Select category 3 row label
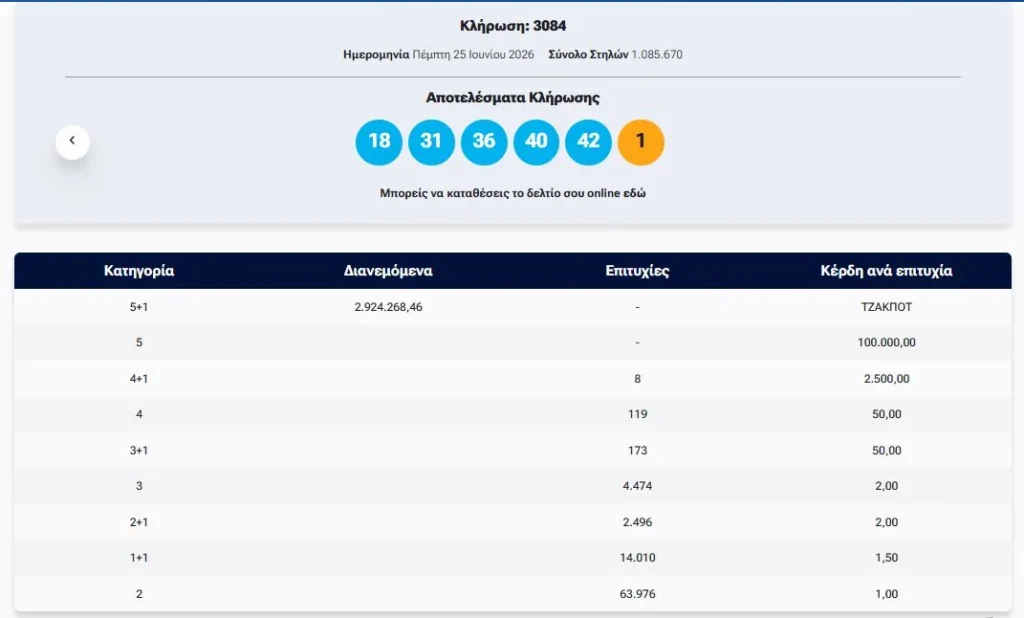This screenshot has width=1024, height=618. (x=139, y=486)
